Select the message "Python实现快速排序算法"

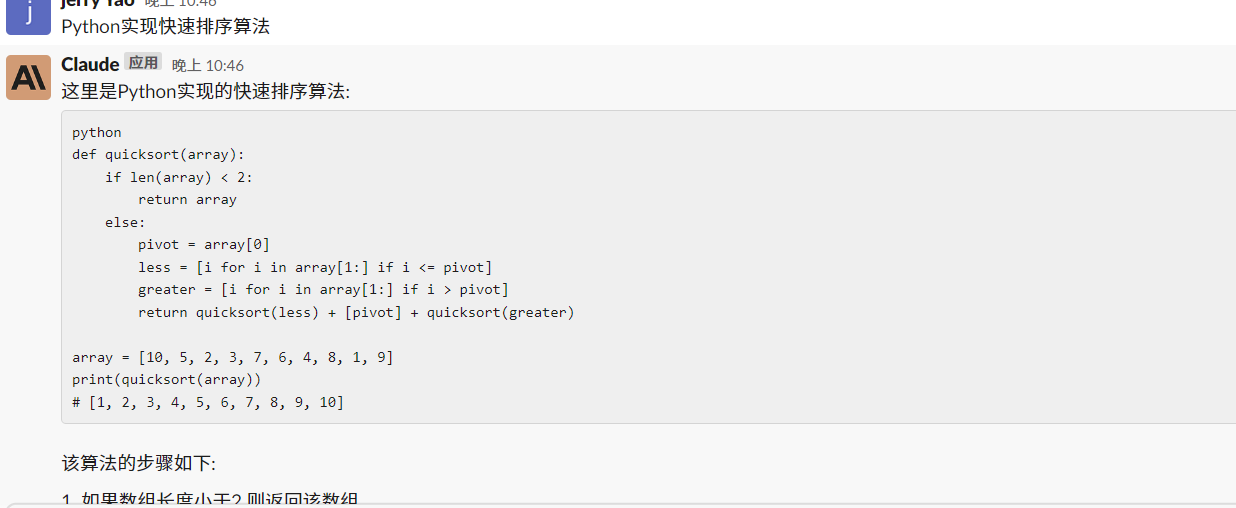pos(165,27)
